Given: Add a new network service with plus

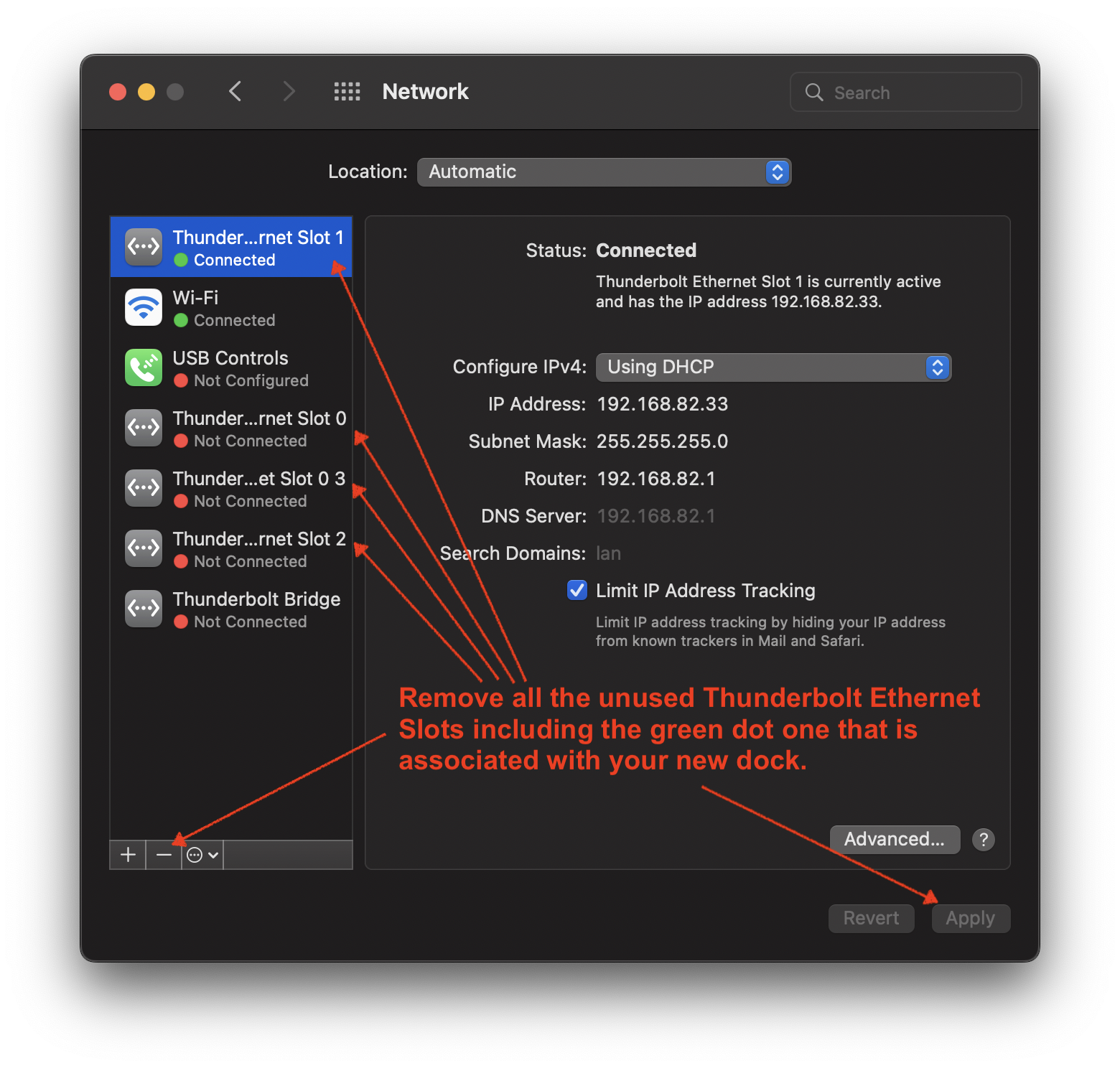Looking at the screenshot, I should click(x=128, y=855).
